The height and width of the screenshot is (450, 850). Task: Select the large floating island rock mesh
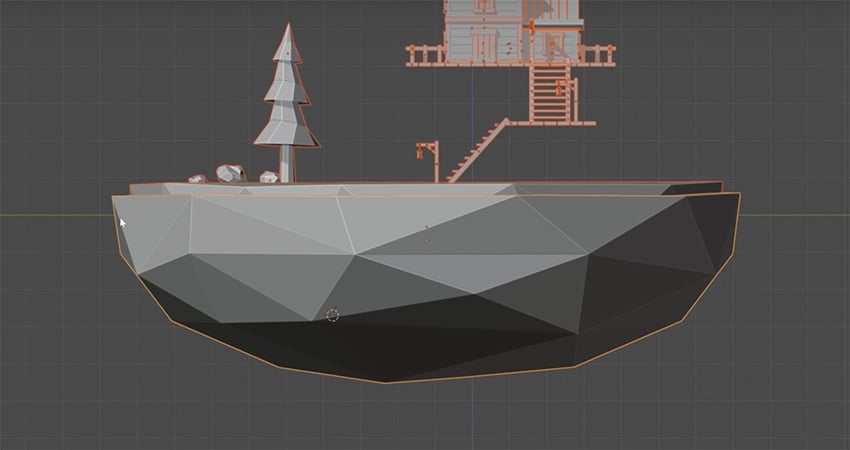426,287
